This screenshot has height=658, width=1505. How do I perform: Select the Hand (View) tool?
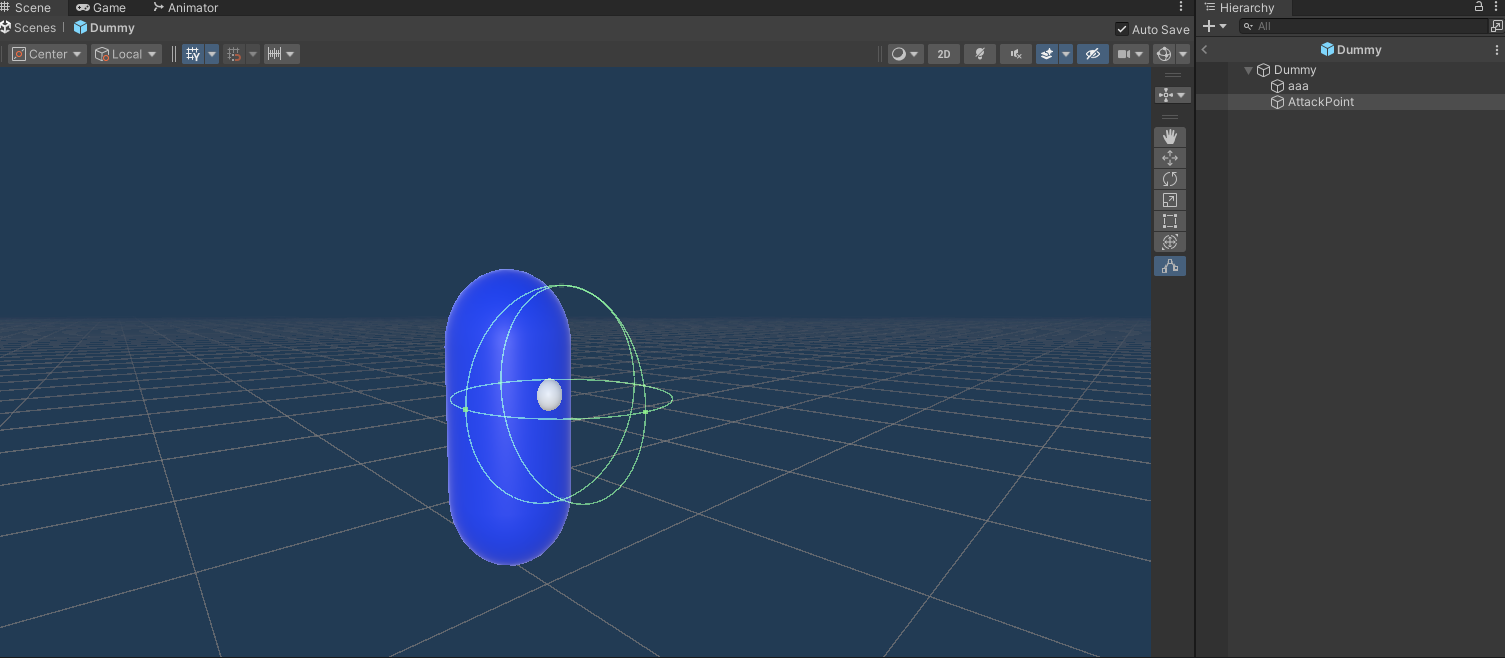(x=1170, y=137)
